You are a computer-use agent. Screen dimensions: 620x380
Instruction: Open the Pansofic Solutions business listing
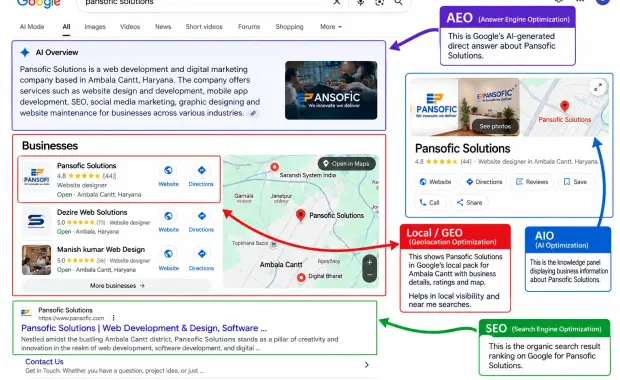[x=87, y=166]
